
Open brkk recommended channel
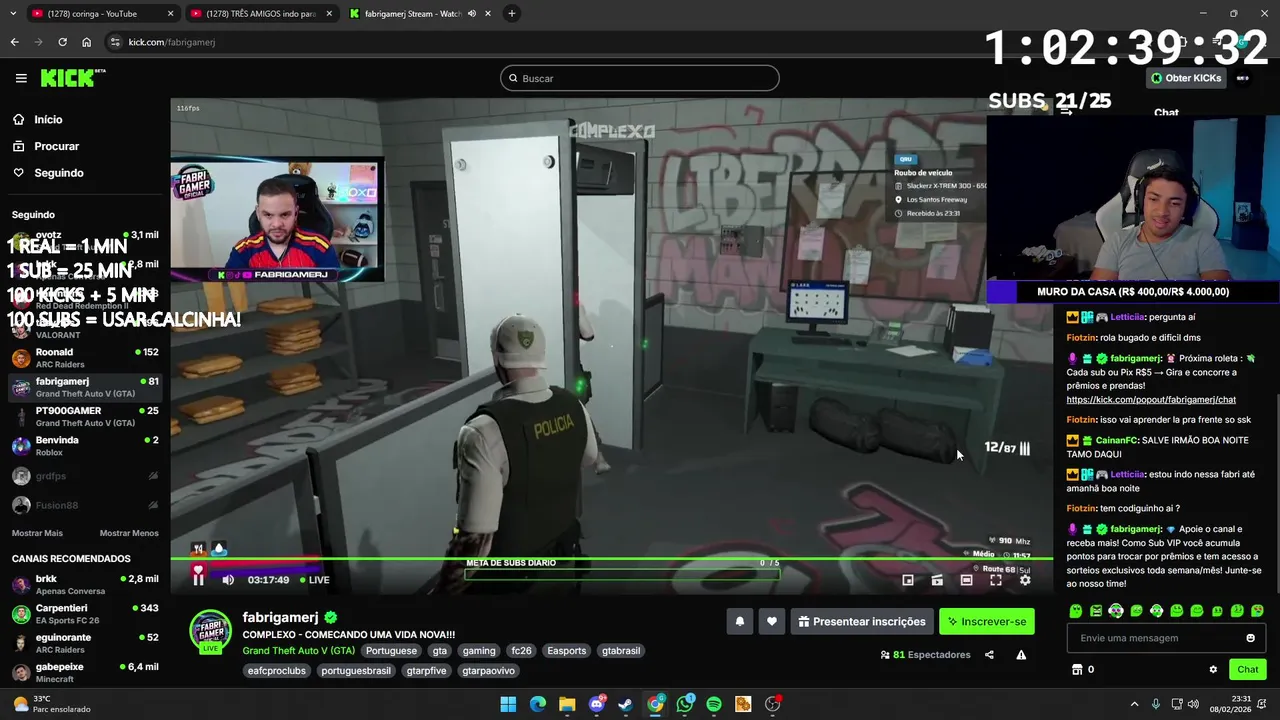85,585
